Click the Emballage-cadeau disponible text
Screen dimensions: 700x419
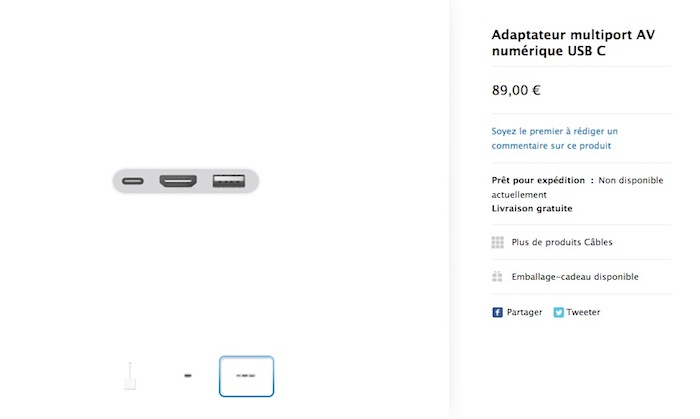[x=574, y=277]
